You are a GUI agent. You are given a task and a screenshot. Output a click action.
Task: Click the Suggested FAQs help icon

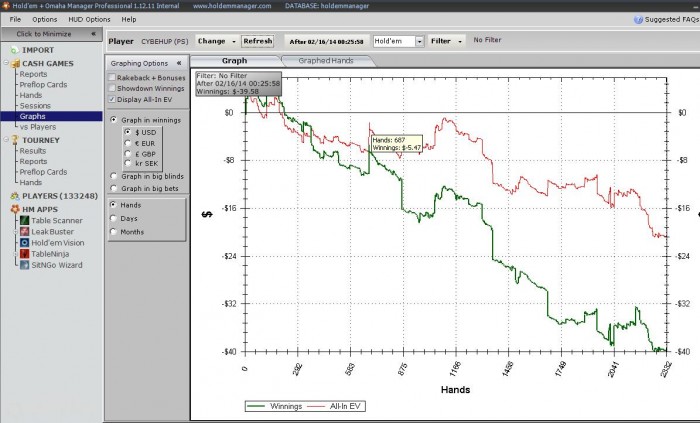[x=638, y=20]
